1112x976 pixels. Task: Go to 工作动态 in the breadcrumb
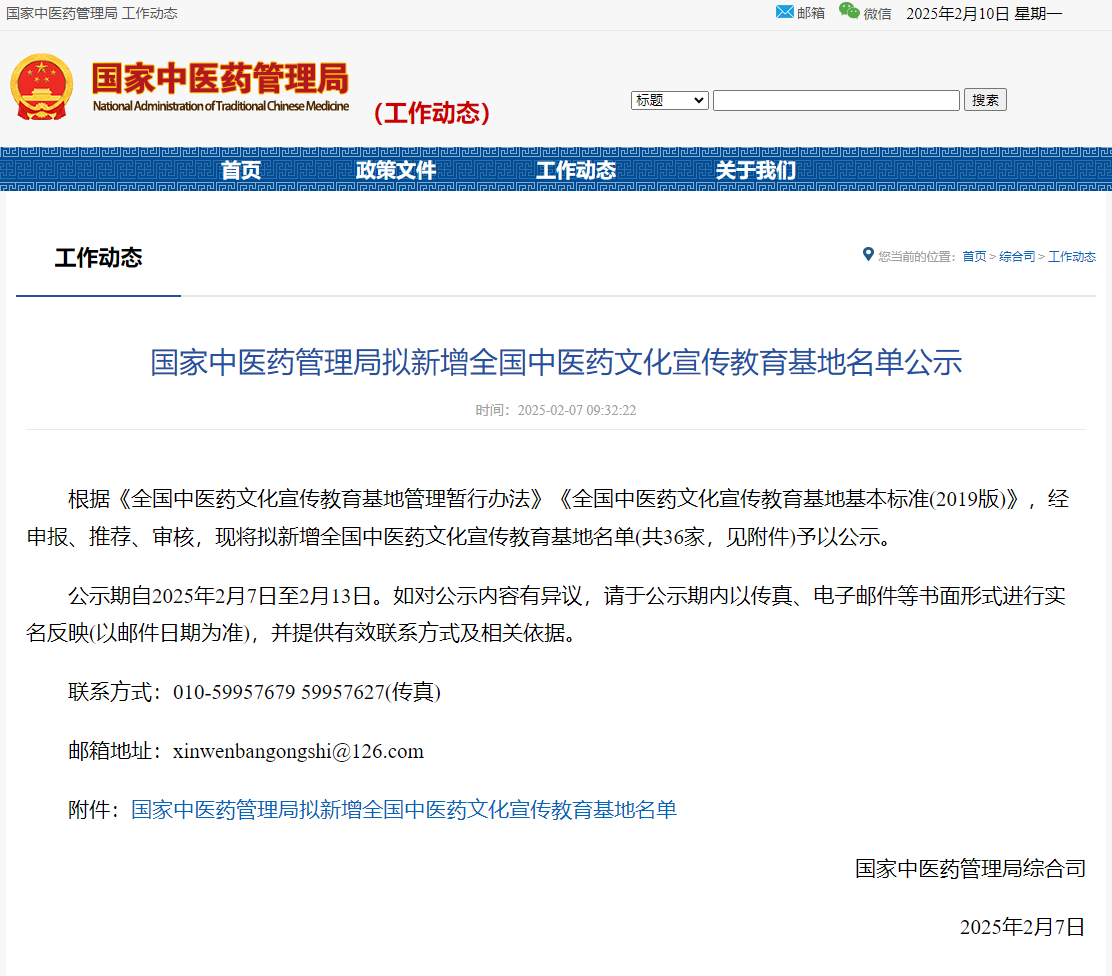[x=1072, y=256]
